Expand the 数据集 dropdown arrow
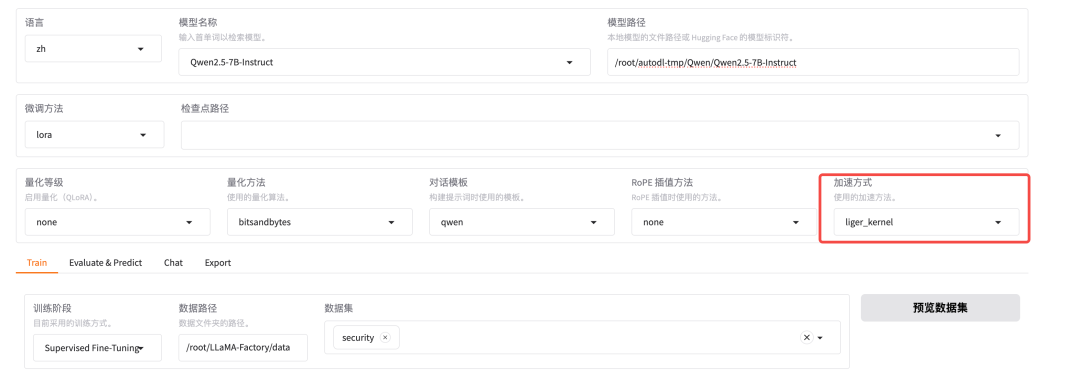1080x379 pixels. (820, 338)
